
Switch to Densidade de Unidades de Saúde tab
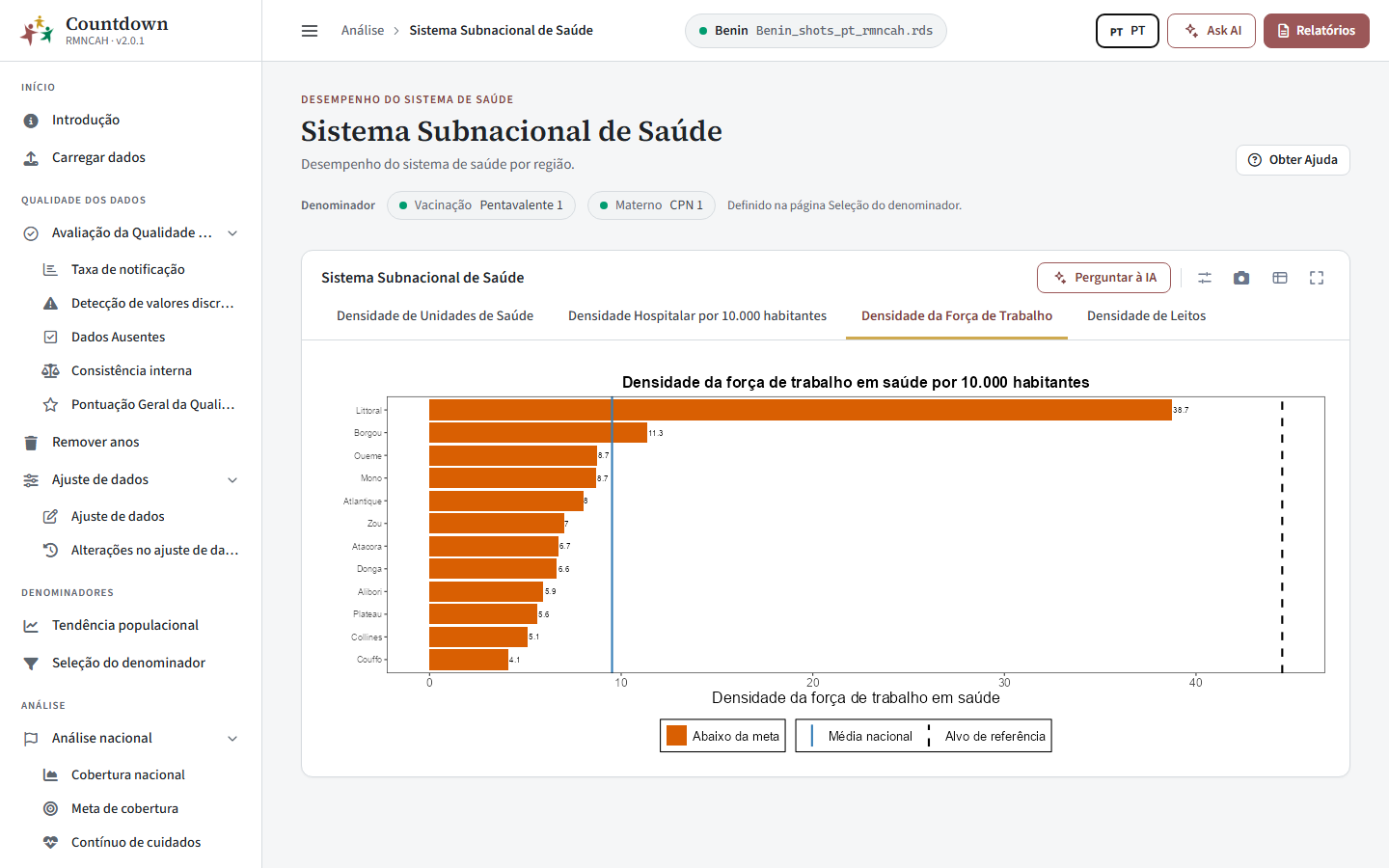(x=435, y=316)
